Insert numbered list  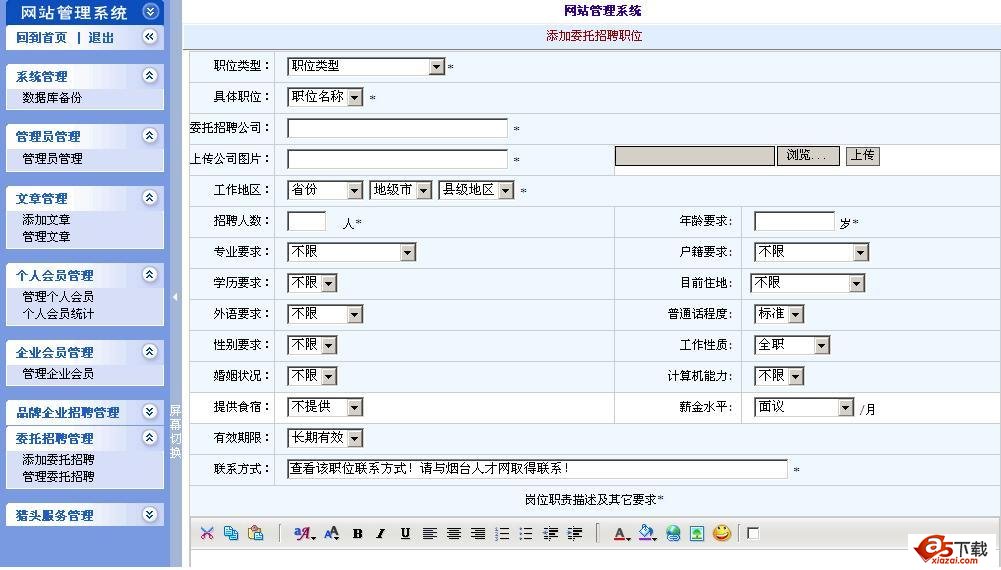pyautogui.click(x=502, y=534)
